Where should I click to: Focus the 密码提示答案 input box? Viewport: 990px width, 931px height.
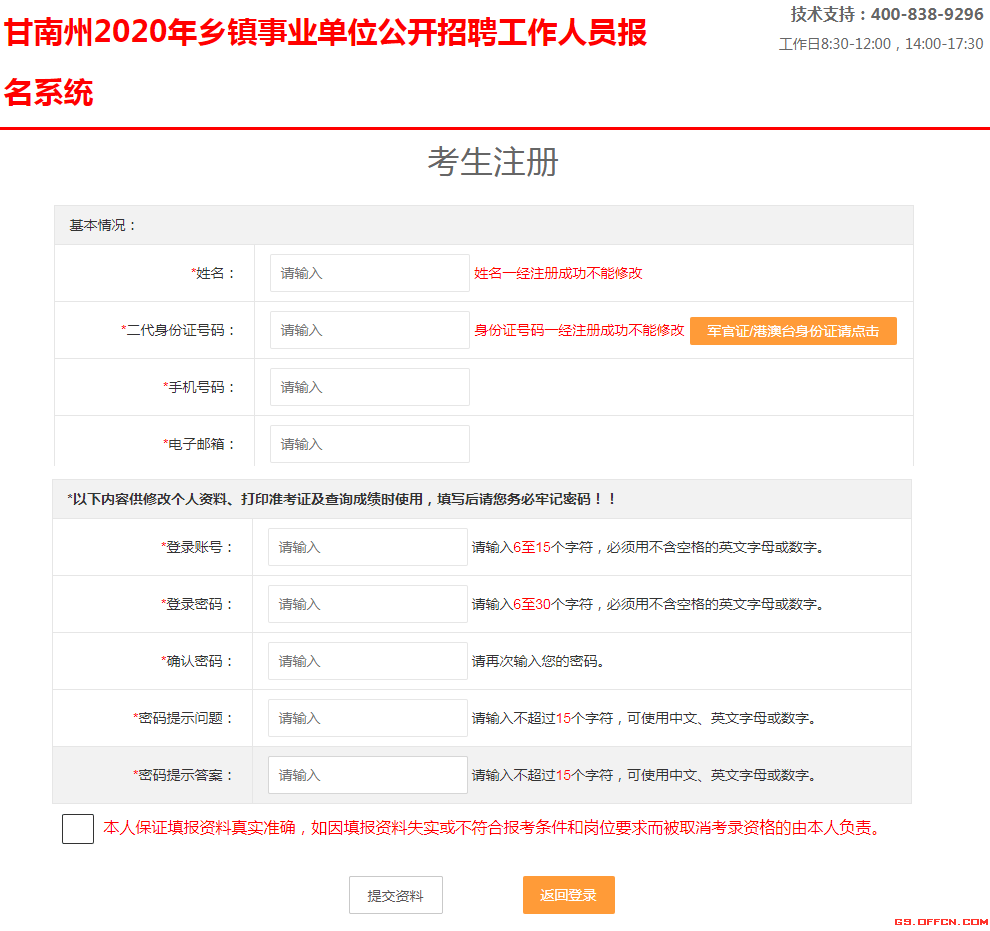(367, 774)
